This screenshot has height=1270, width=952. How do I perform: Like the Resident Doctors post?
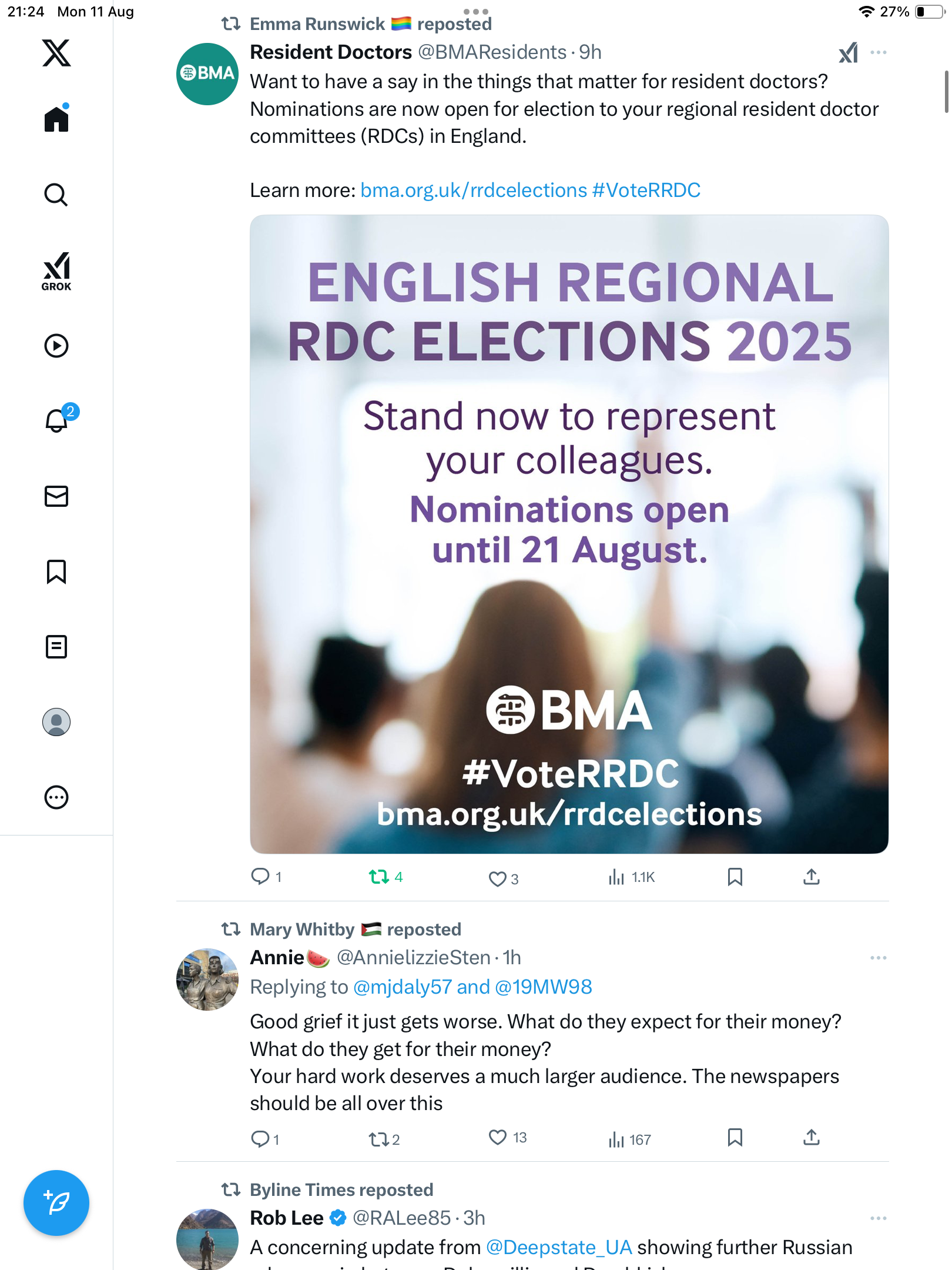[x=498, y=878]
